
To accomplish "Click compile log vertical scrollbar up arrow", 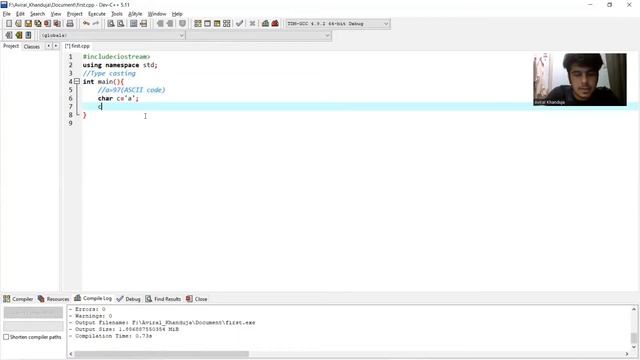I will click(633, 309).
